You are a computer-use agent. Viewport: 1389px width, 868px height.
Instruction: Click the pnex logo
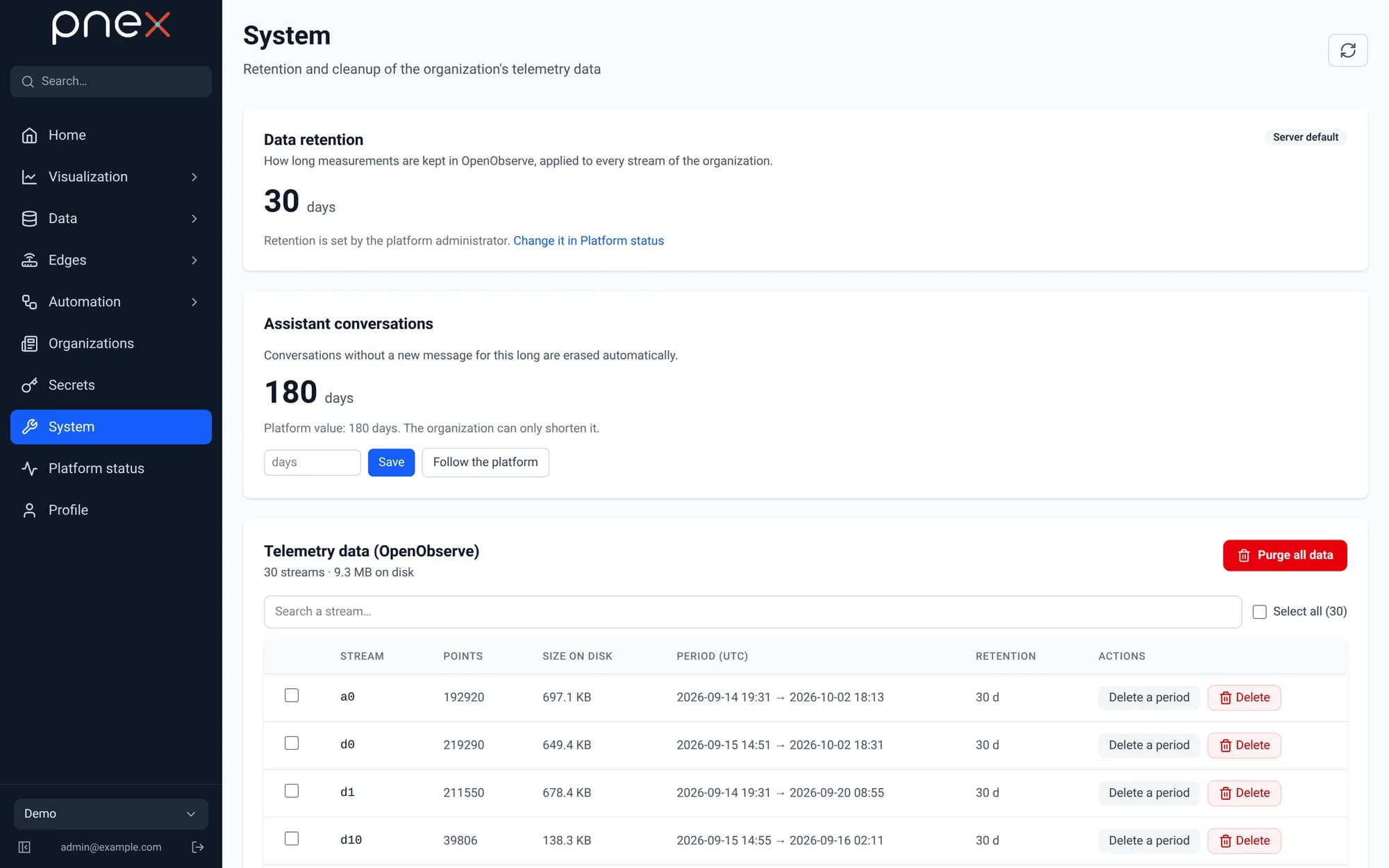click(111, 27)
